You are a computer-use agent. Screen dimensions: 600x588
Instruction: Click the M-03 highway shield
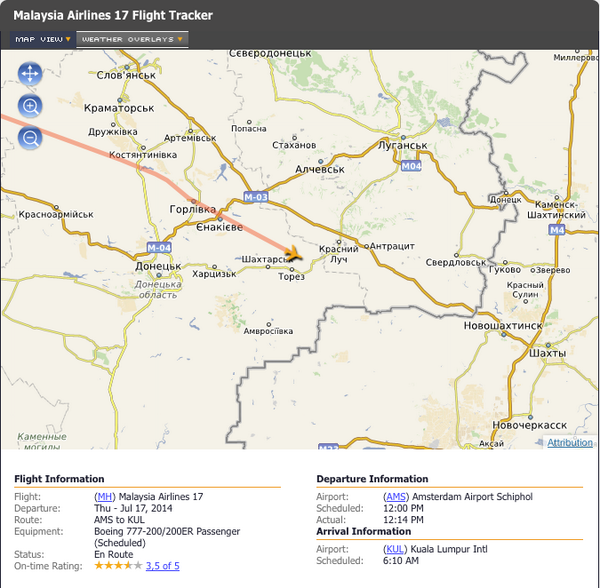[256, 197]
